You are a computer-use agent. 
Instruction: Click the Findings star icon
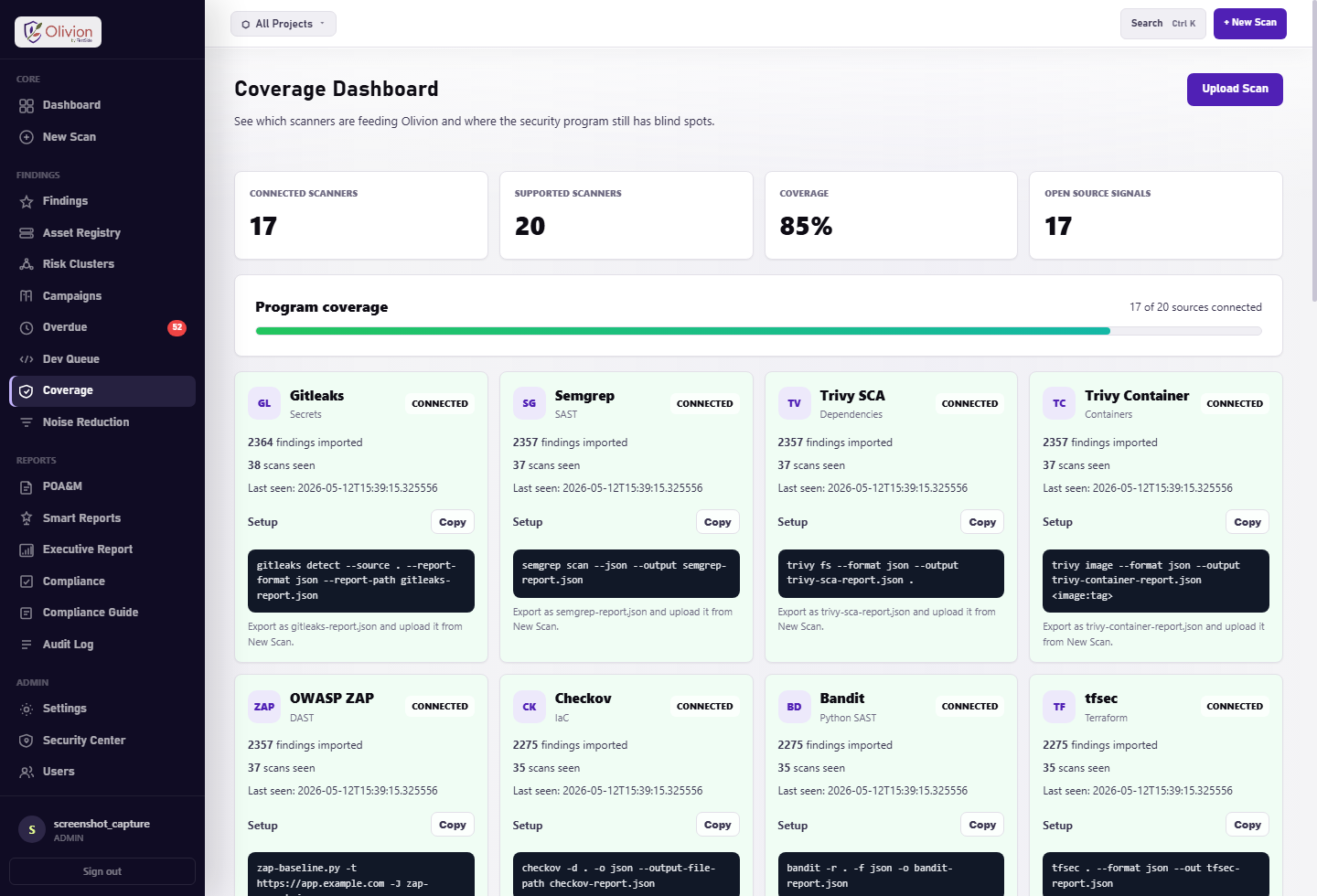[x=27, y=201]
